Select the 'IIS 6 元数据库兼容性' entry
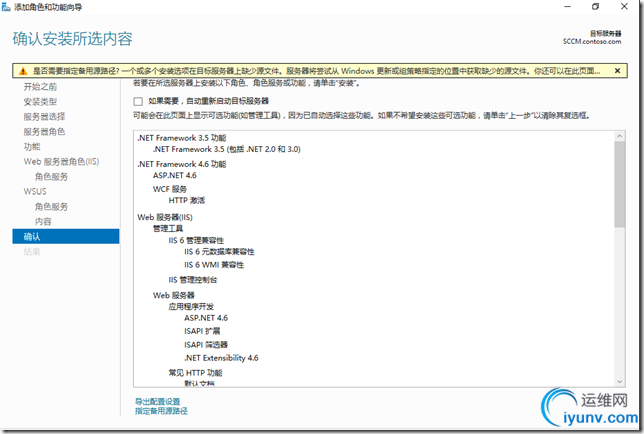This screenshot has height=434, width=644. point(219,252)
